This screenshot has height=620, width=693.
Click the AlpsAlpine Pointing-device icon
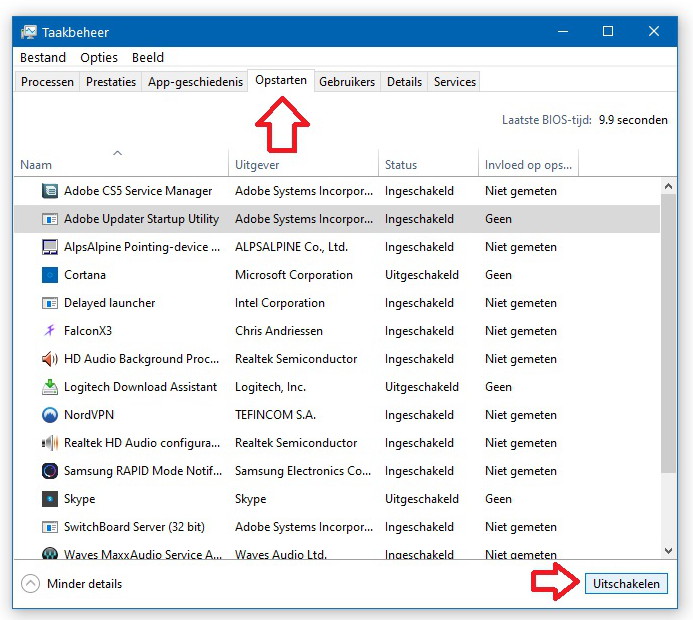[x=50, y=247]
